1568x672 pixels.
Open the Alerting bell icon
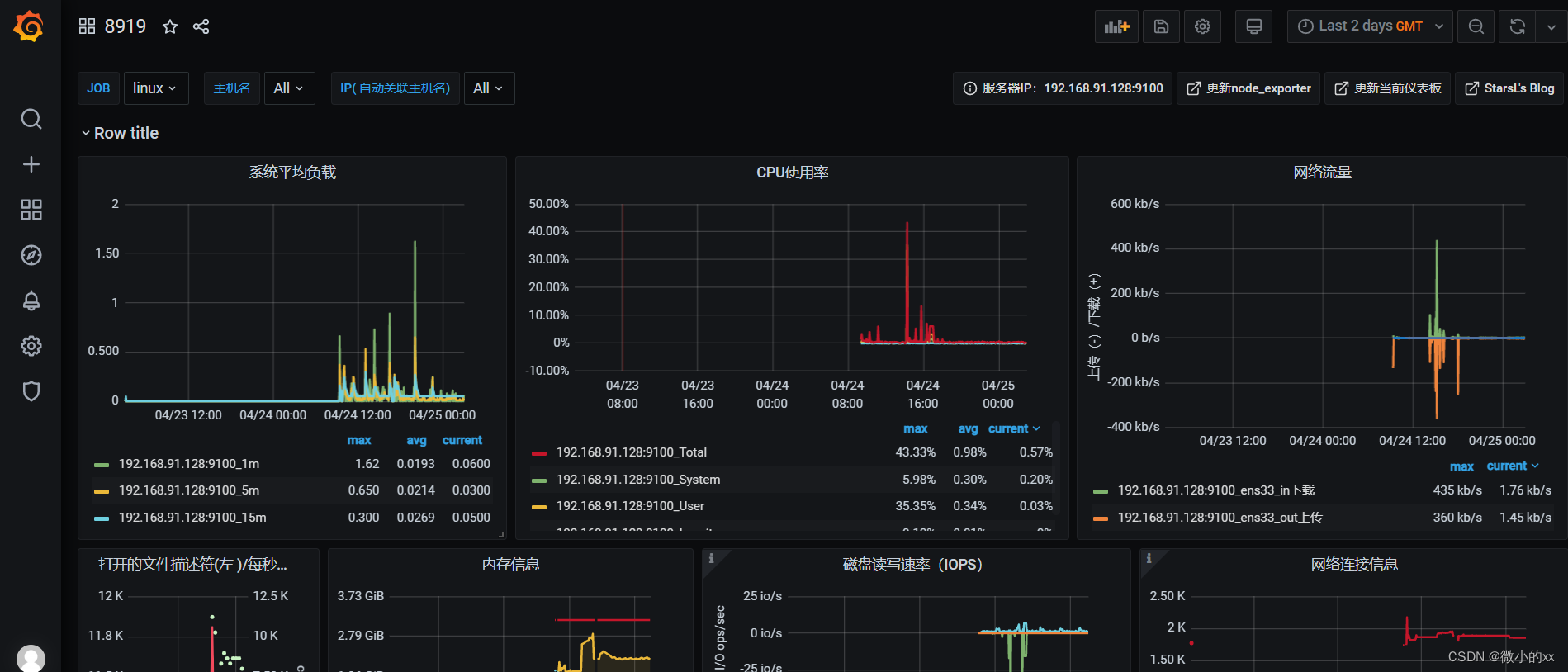tap(31, 301)
